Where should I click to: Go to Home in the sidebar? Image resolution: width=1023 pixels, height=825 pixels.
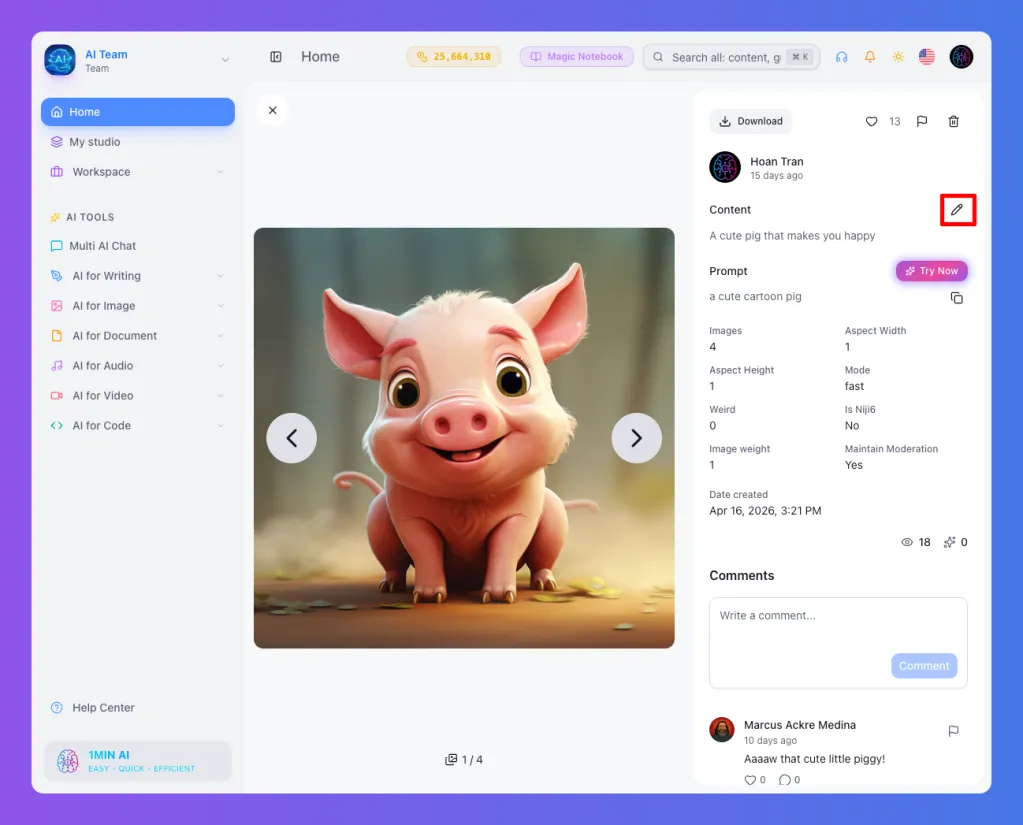tap(138, 112)
